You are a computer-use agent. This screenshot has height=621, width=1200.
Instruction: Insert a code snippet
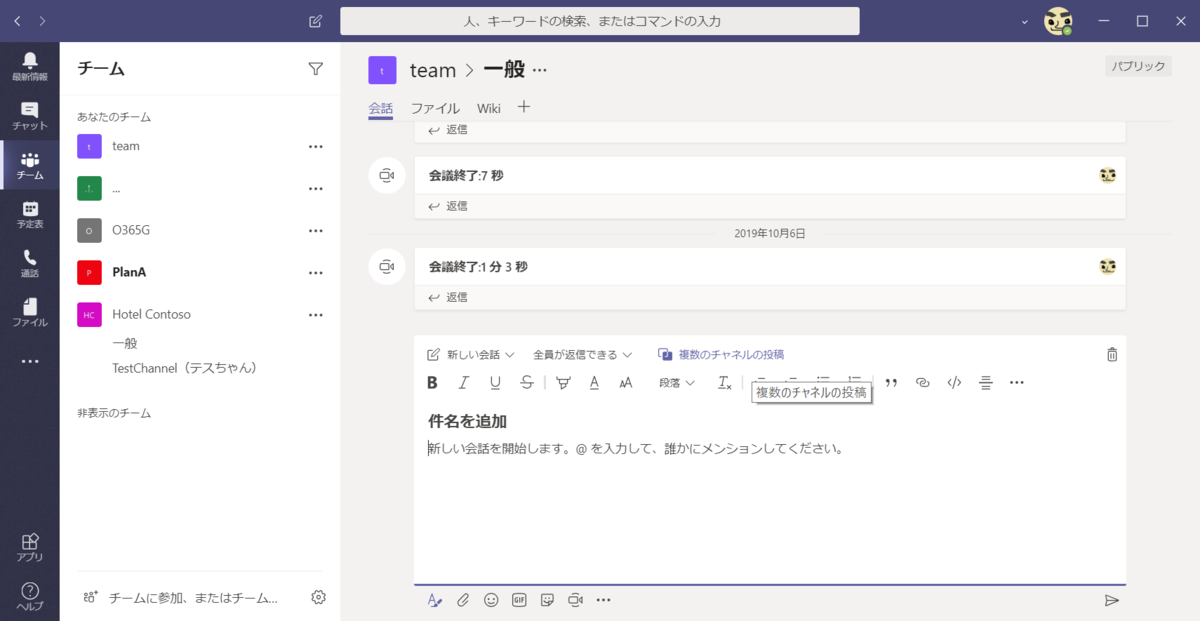tap(953, 382)
